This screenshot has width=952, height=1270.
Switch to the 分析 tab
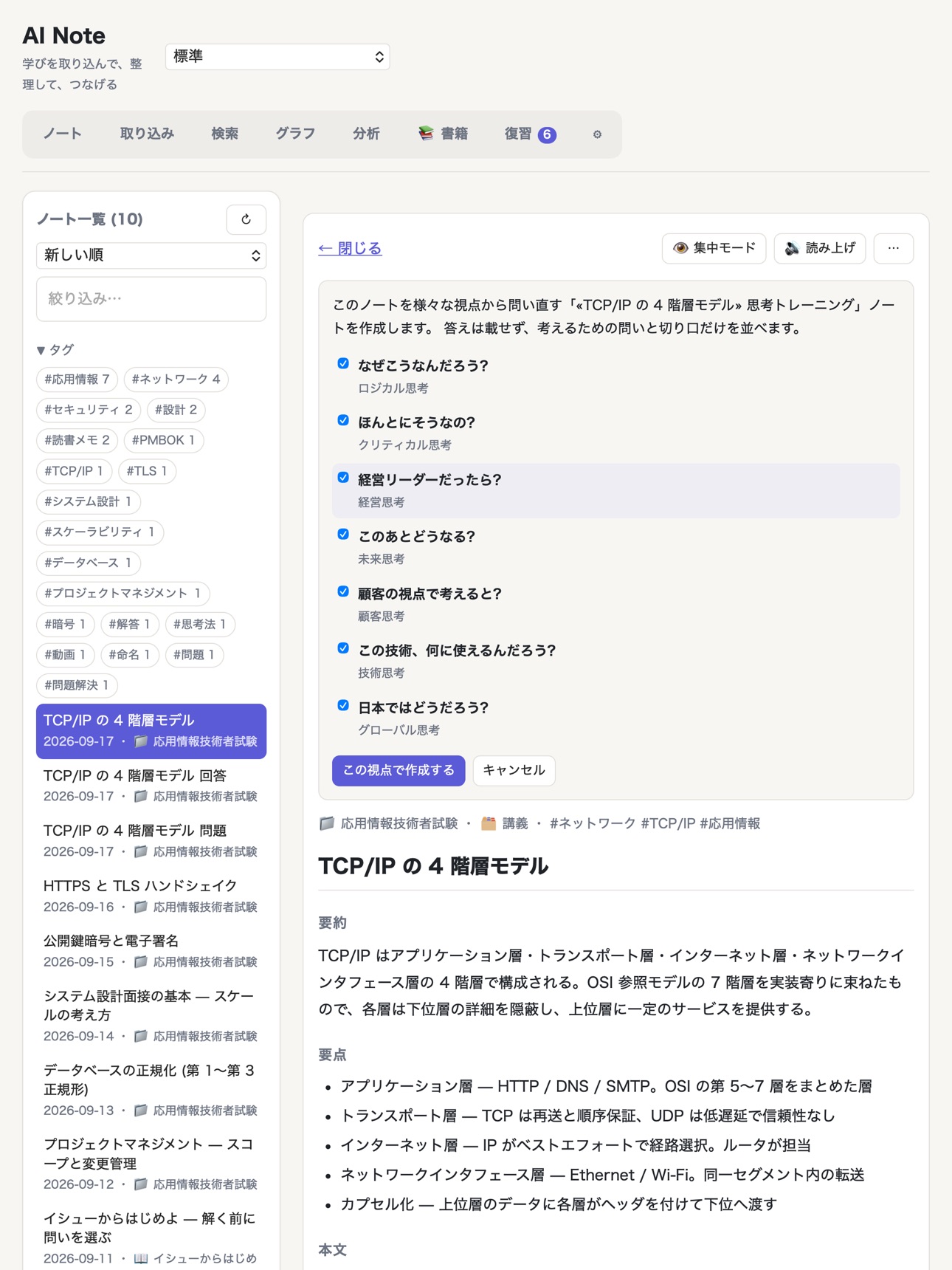[366, 134]
